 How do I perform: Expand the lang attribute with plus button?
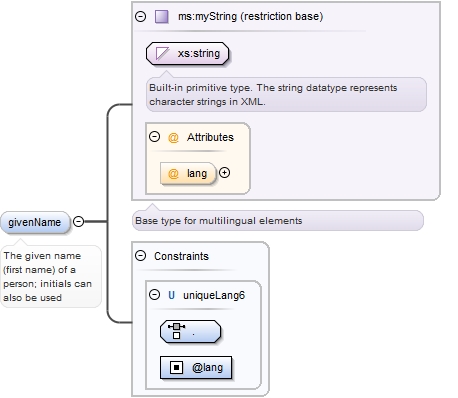click(224, 173)
